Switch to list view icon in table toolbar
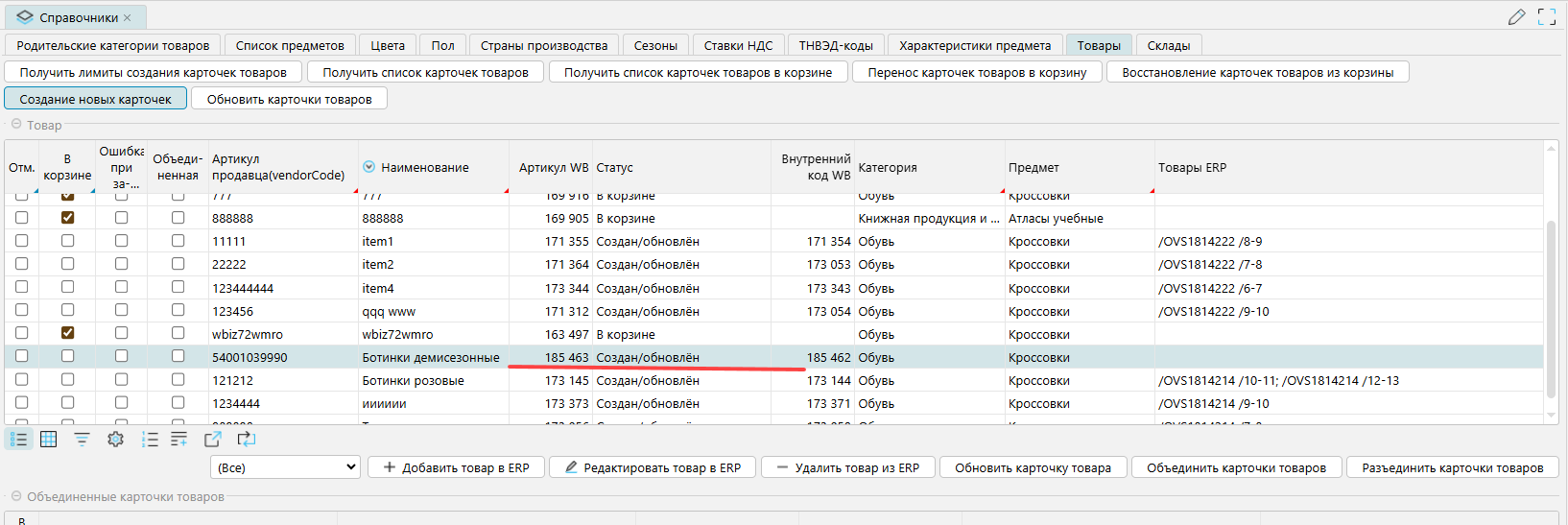This screenshot has height=525, width=1568. point(19,440)
